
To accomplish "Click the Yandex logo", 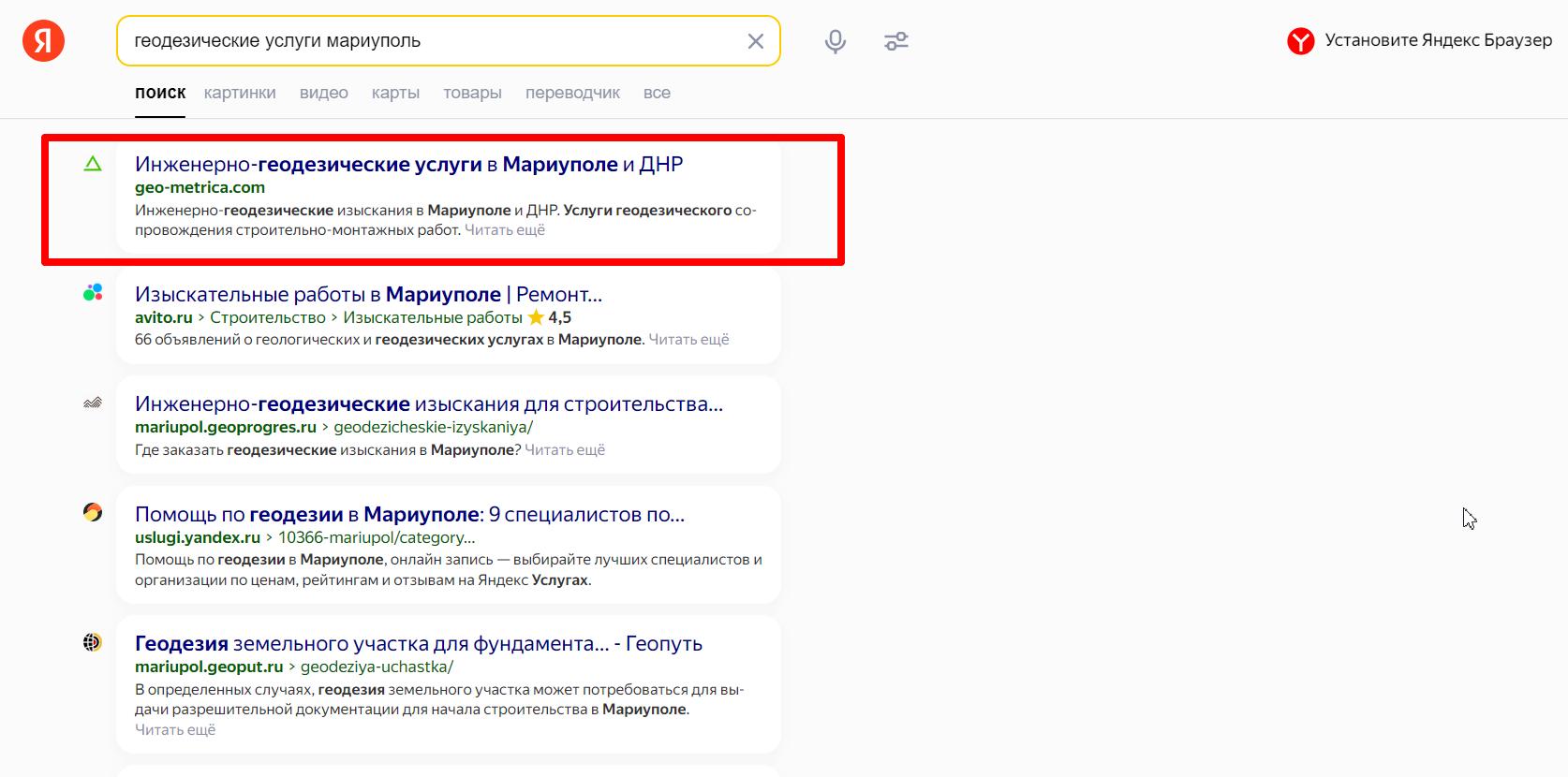I will tap(43, 41).
